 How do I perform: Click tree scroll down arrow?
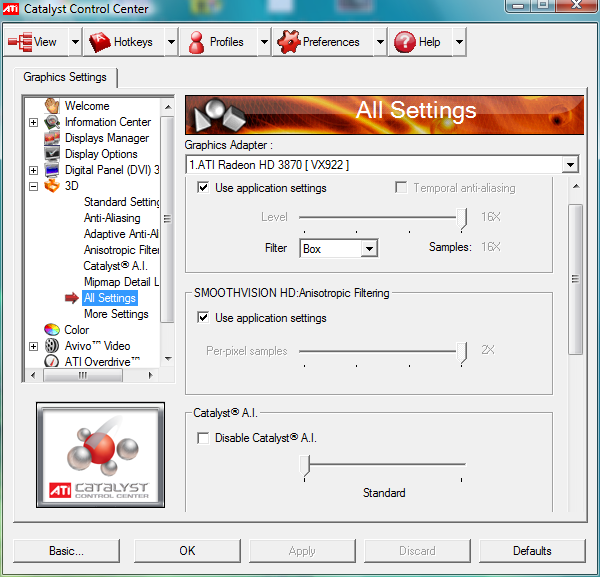[x=168, y=359]
